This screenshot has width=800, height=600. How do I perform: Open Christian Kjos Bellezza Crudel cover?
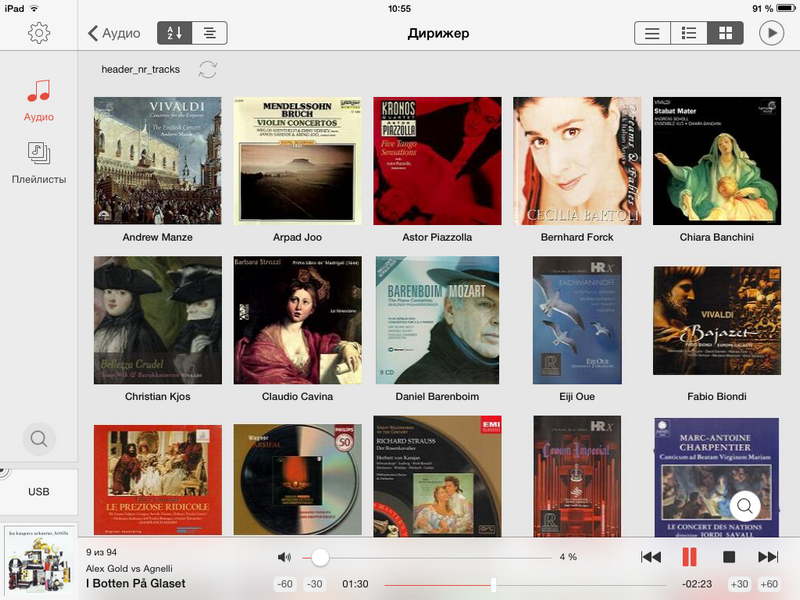[x=158, y=320]
